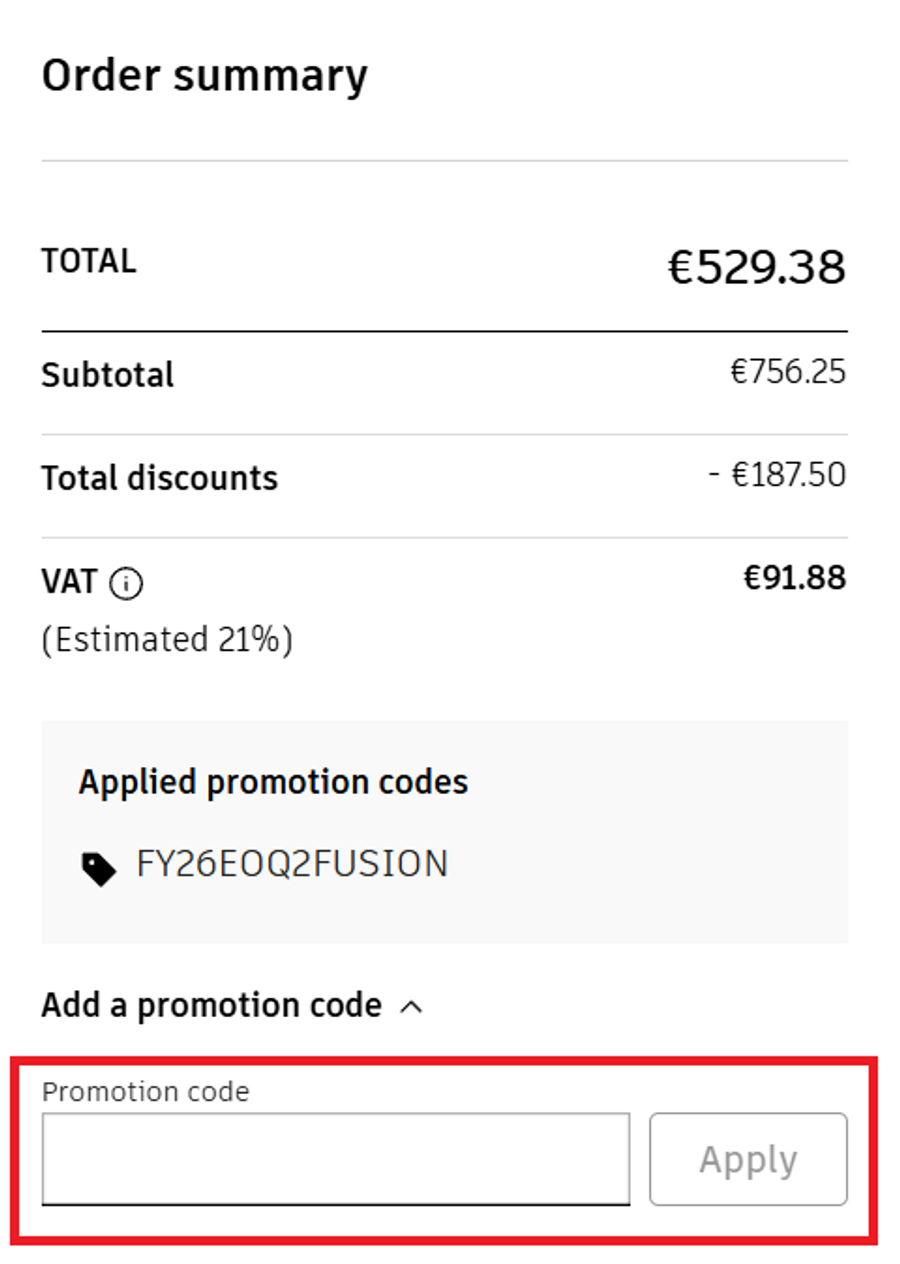Click the VAT information icon
This screenshot has height=1264, width=900.
(x=126, y=583)
